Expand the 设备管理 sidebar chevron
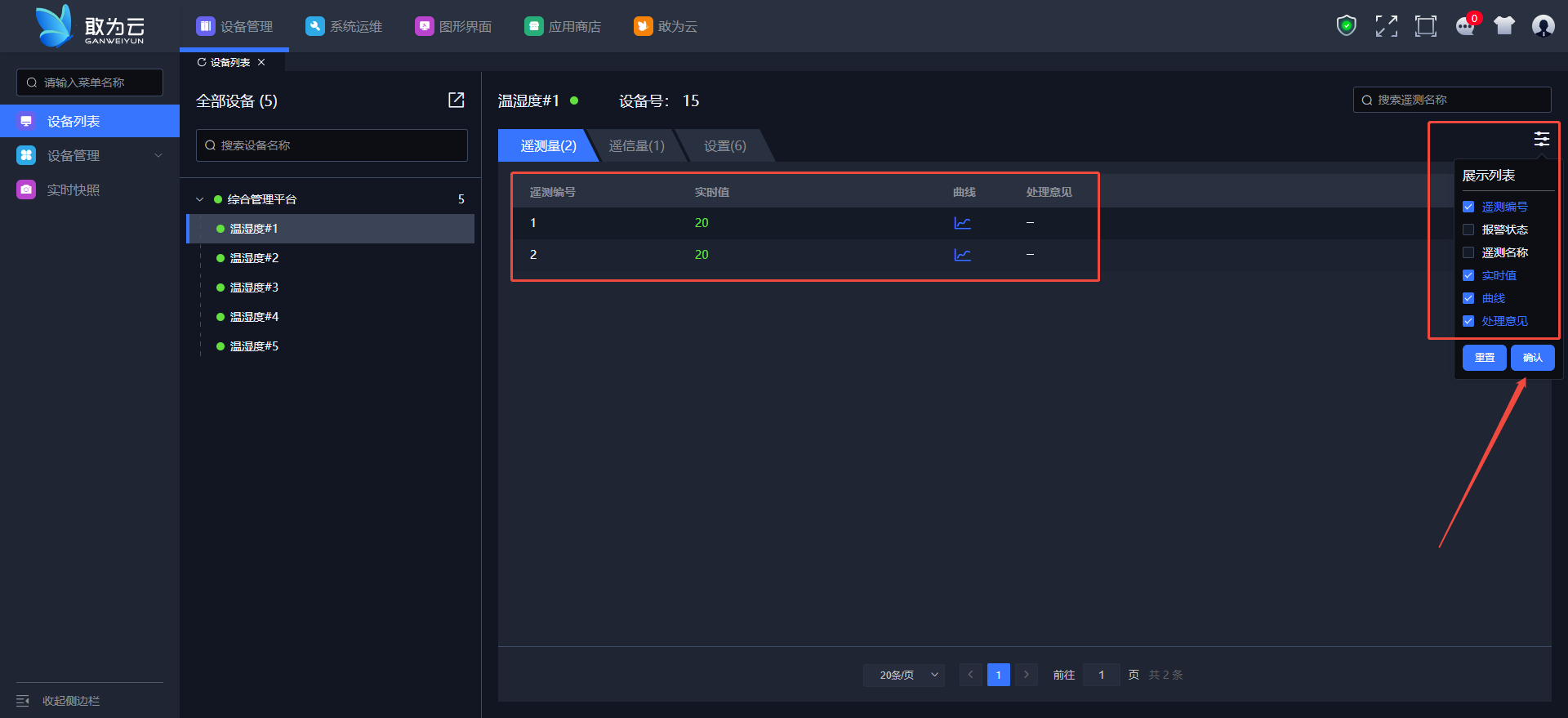Screen dimensions: 1568x718 [x=158, y=155]
